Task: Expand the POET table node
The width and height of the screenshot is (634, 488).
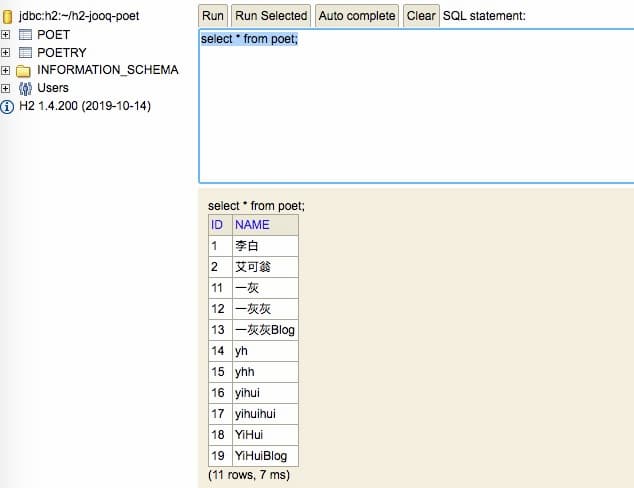Action: [7, 34]
